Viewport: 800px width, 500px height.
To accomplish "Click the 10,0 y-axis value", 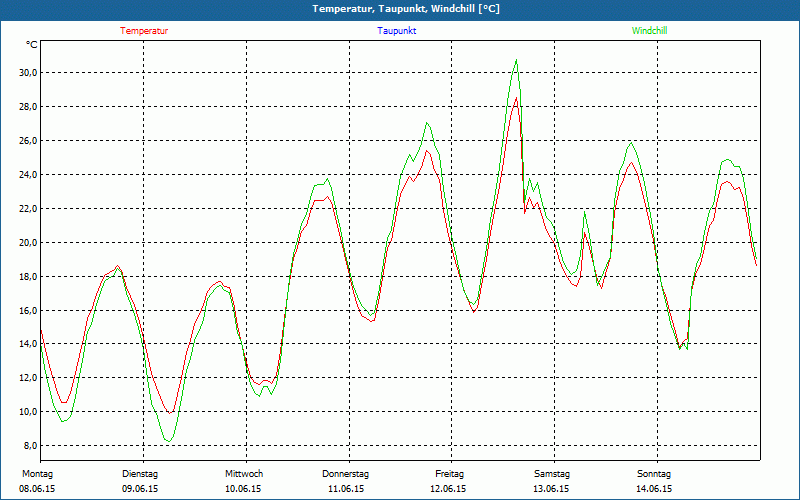I will (28, 411).
